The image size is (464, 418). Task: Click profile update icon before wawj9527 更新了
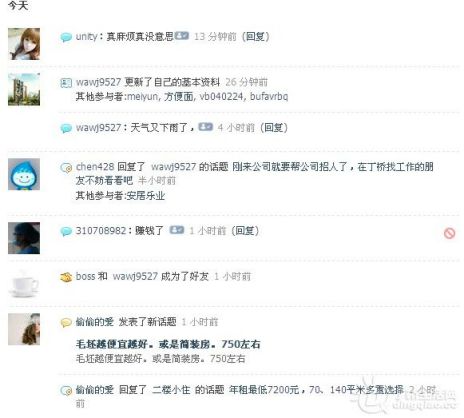point(66,82)
